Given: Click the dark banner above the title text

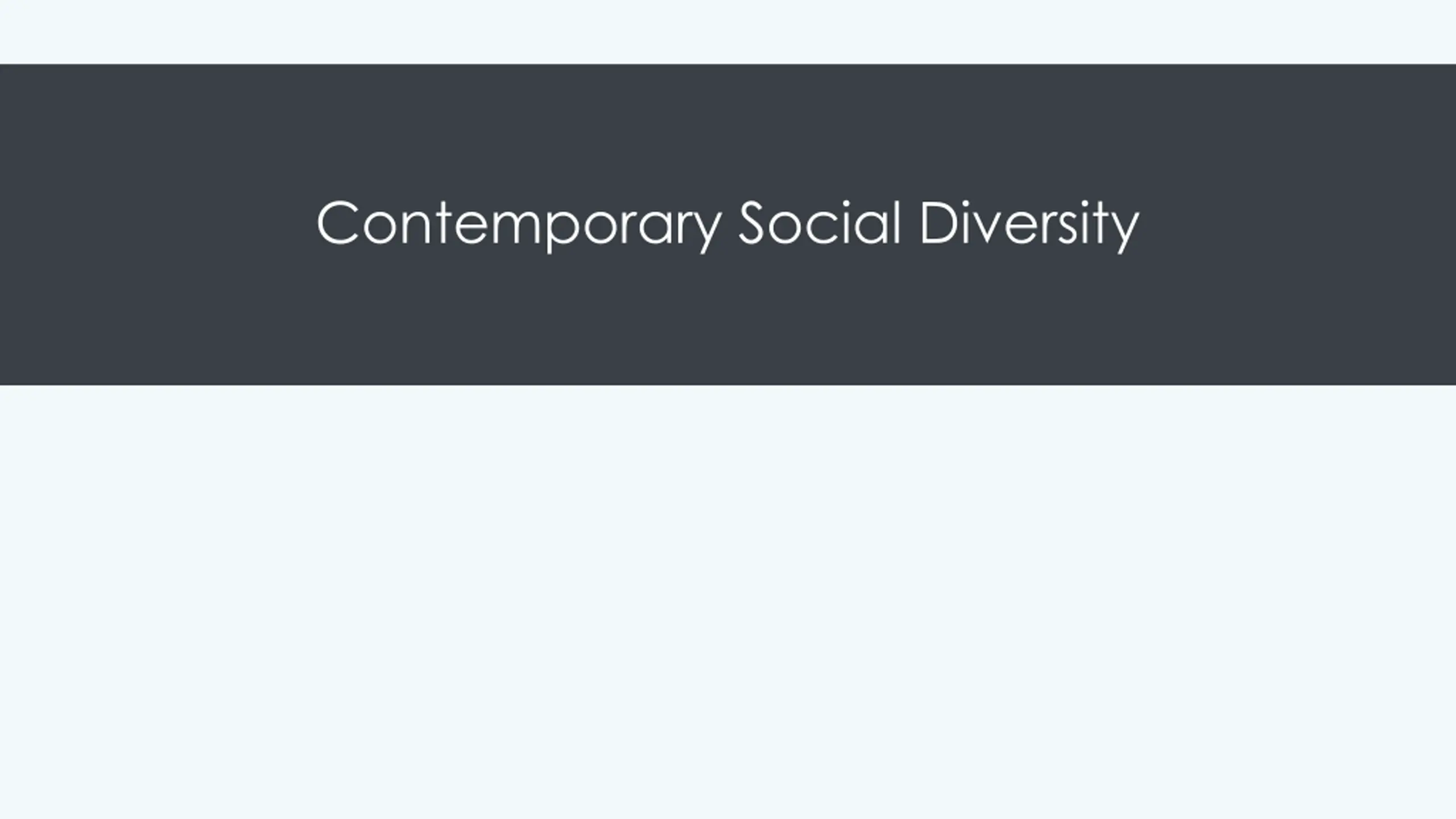Looking at the screenshot, I should point(728,131).
